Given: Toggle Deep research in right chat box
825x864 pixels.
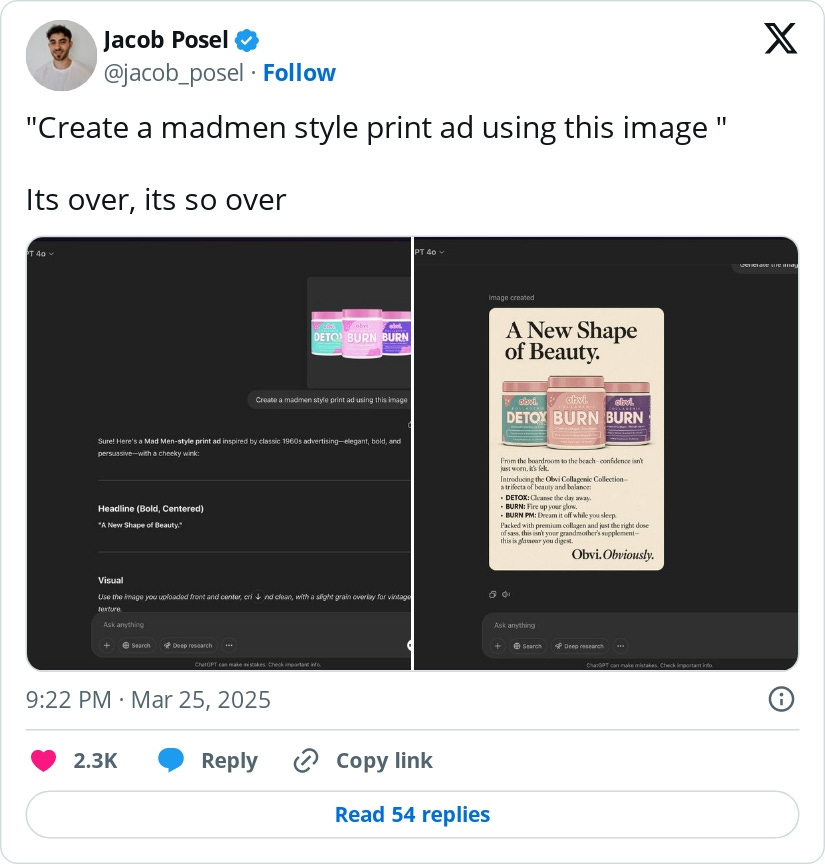Looking at the screenshot, I should pyautogui.click(x=579, y=646).
